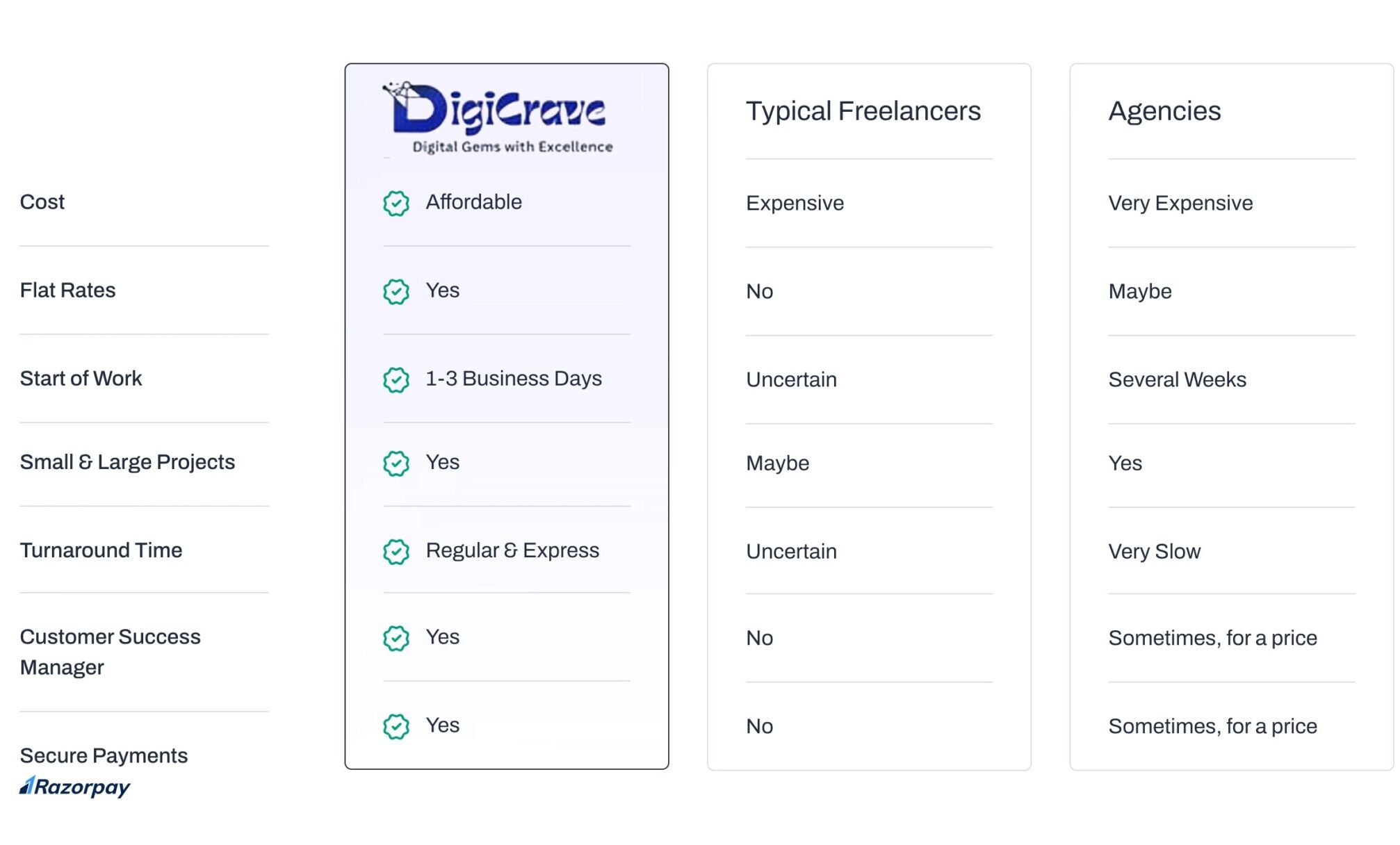Screen dimensions: 1400x845
Task: Click the check badge beside Regular & Express
Action: (x=396, y=551)
